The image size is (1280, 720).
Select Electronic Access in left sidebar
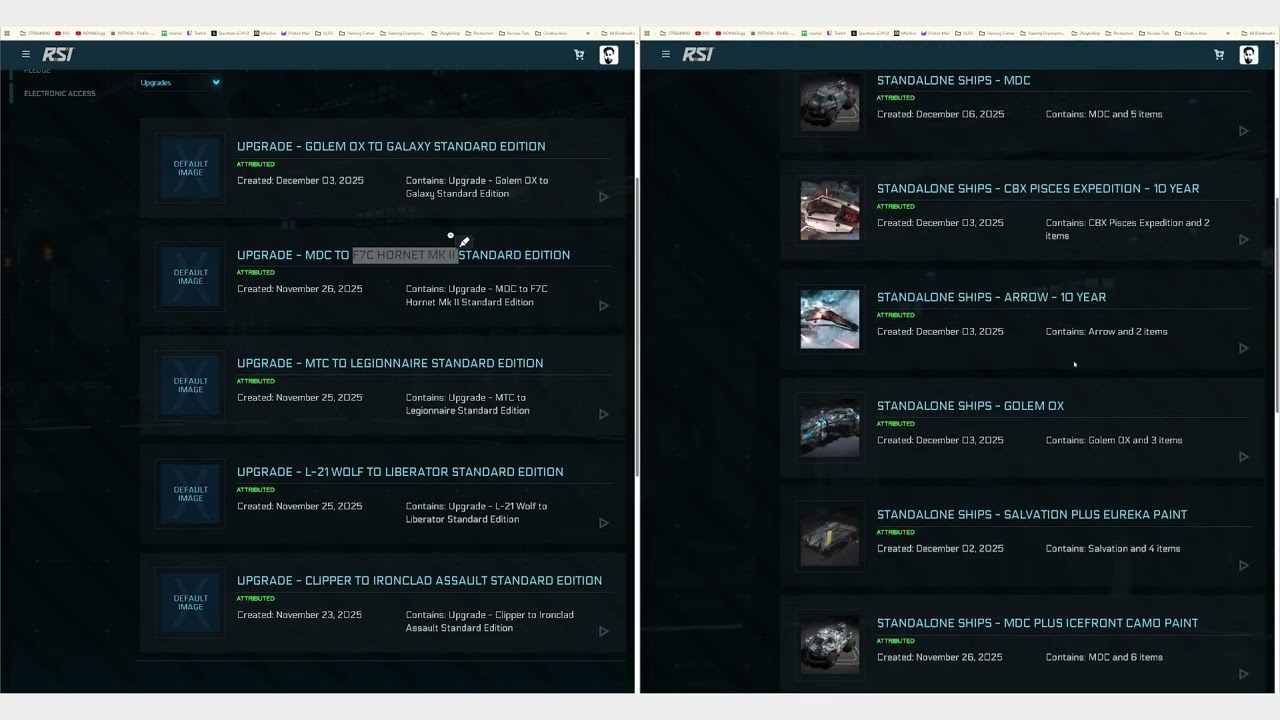point(60,93)
